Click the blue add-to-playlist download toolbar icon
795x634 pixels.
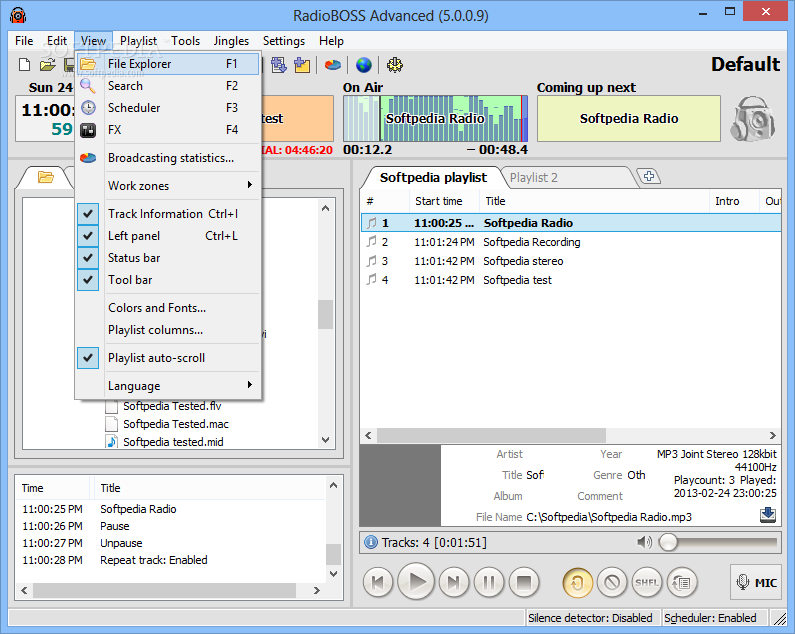click(278, 64)
